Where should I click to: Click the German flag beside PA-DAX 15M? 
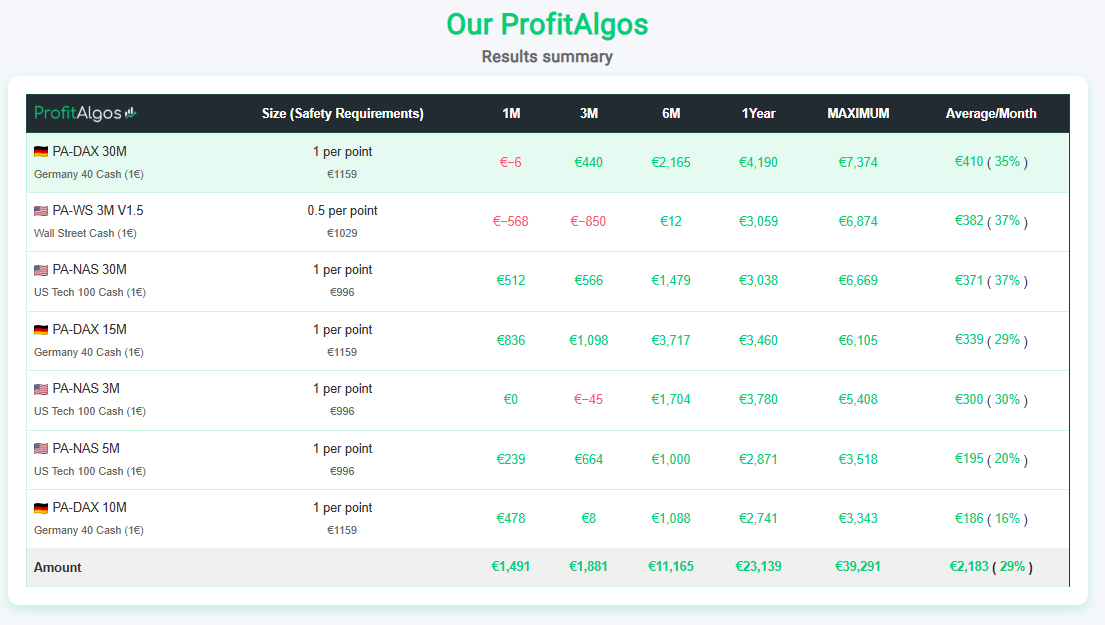[41, 330]
